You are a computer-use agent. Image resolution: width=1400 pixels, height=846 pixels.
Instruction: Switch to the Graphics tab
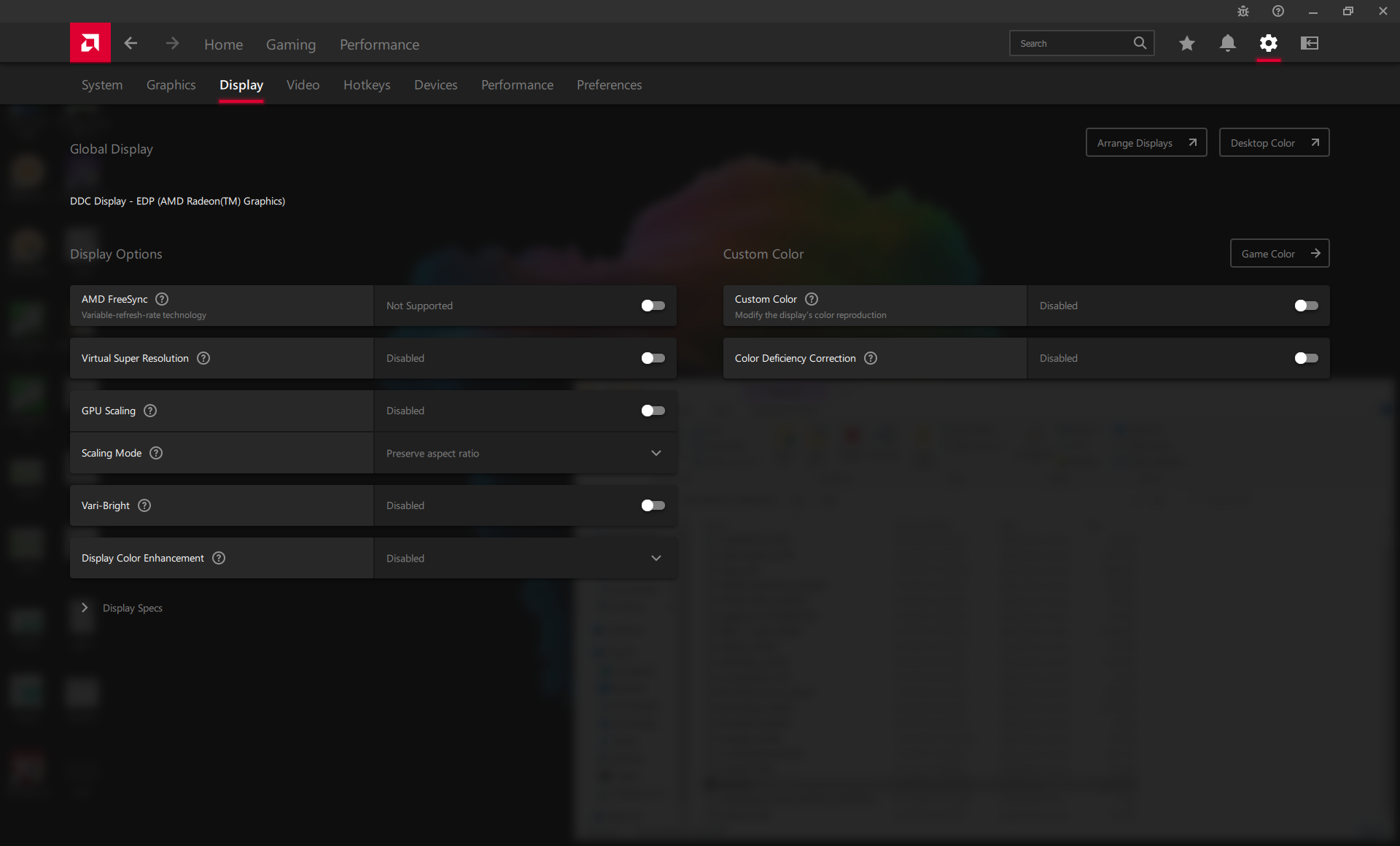coord(171,85)
